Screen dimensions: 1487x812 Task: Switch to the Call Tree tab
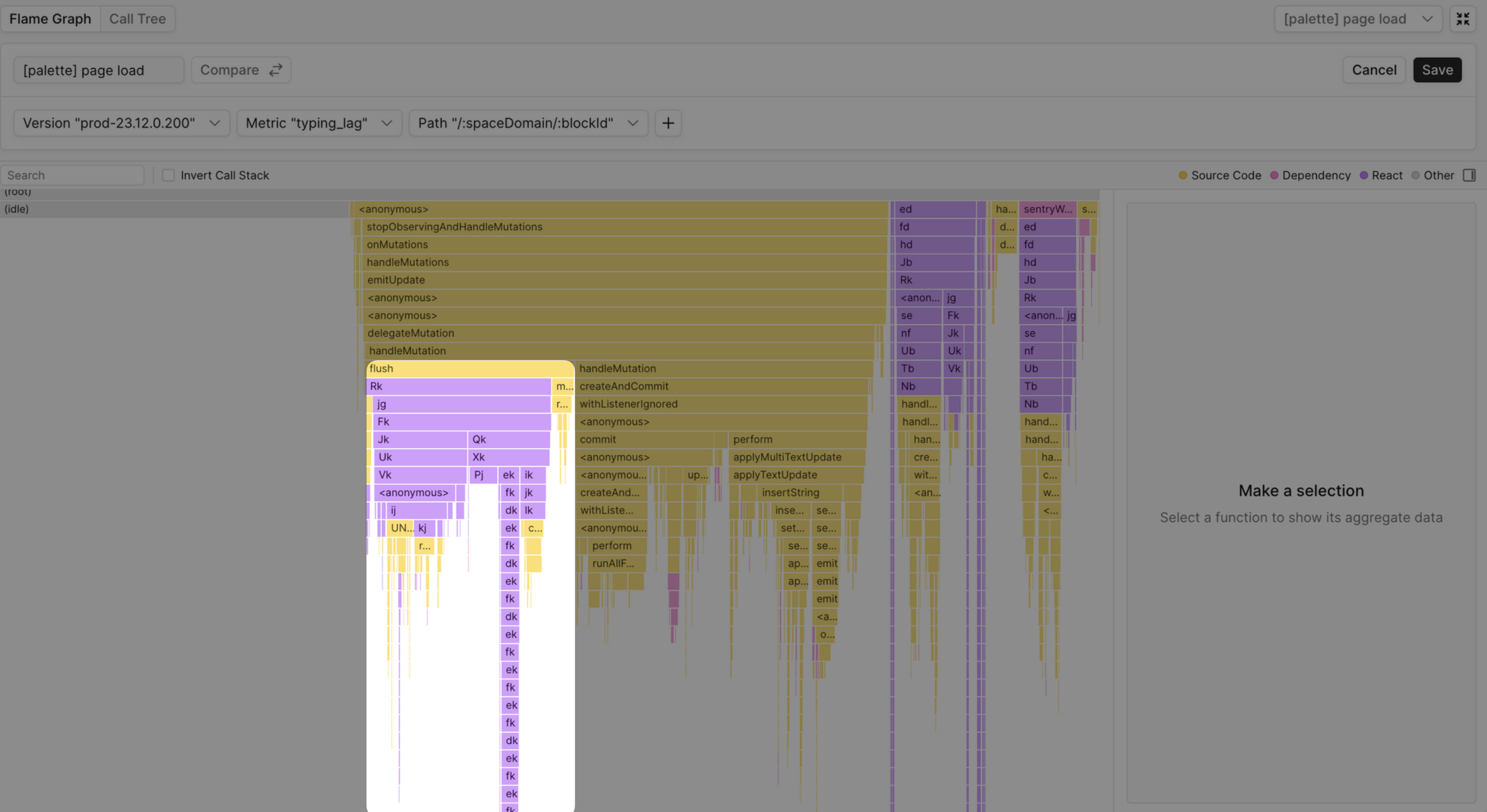(138, 19)
